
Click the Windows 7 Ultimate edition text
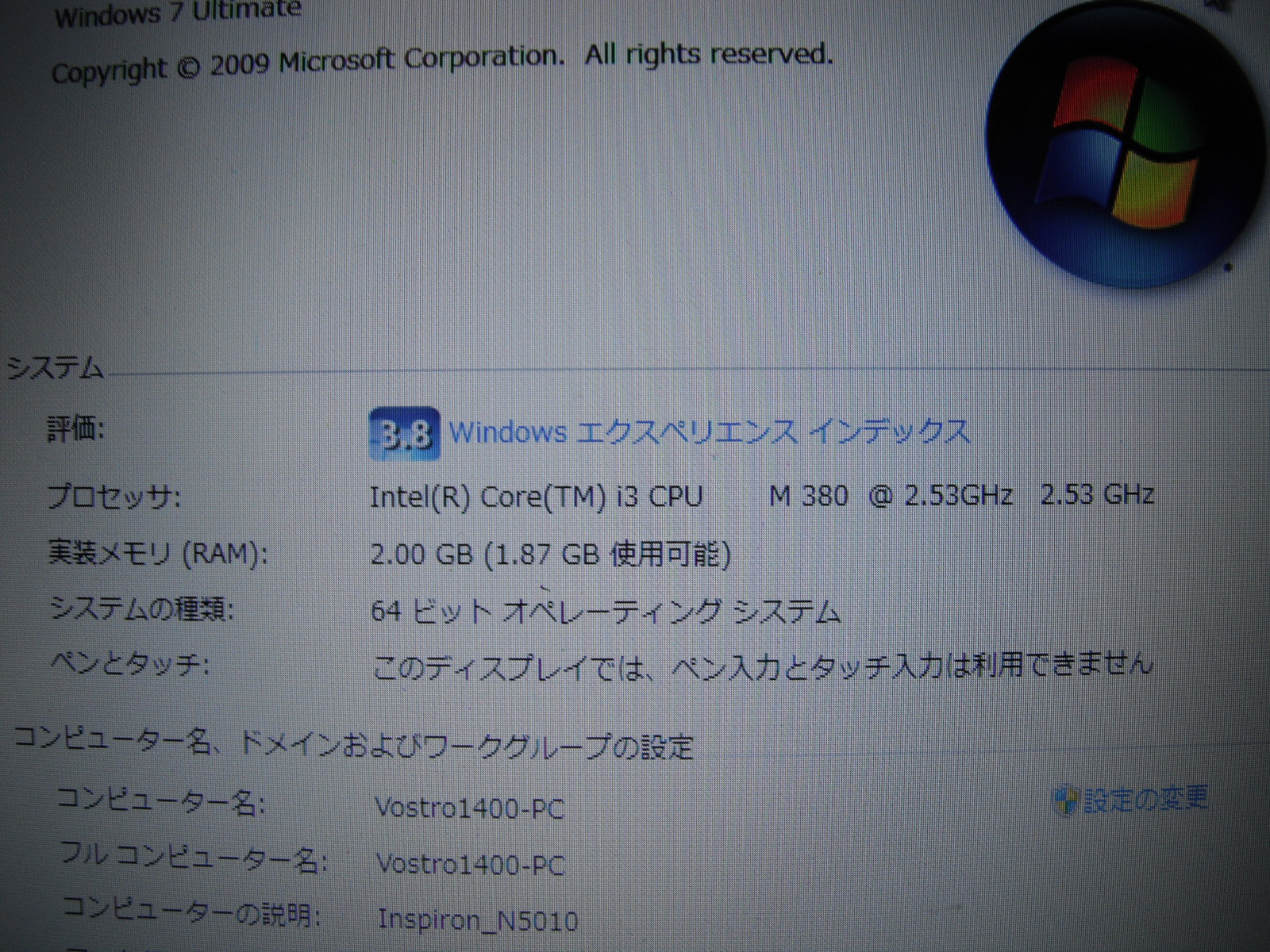click(x=179, y=11)
